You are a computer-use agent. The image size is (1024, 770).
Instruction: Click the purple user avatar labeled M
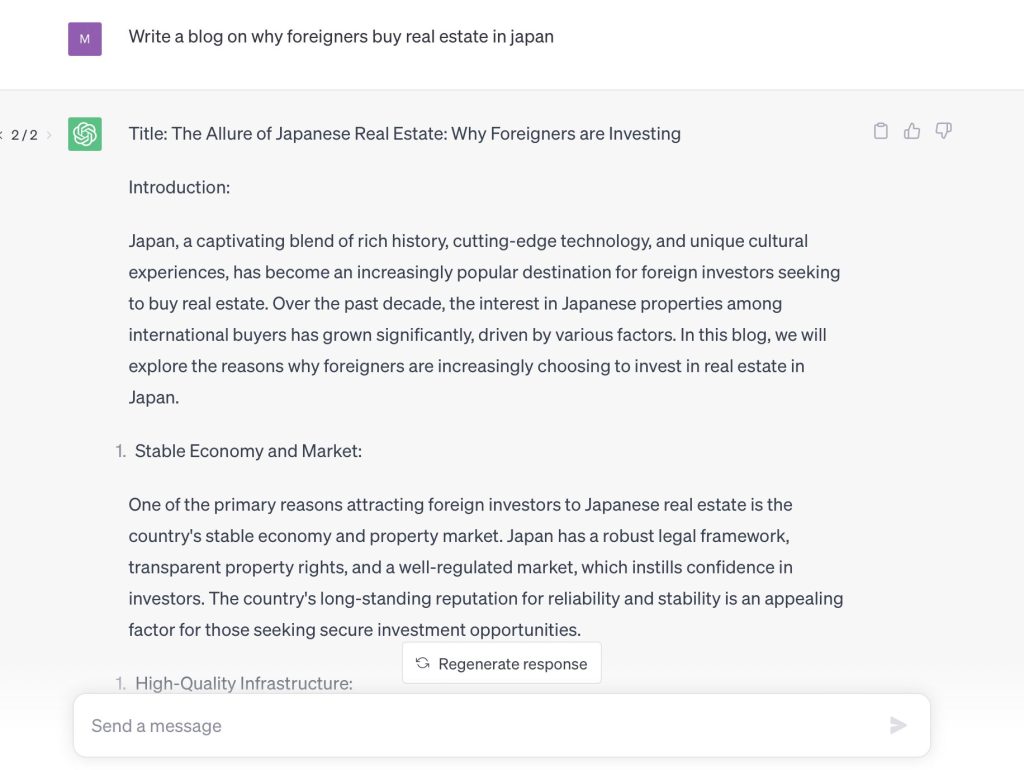[85, 39]
